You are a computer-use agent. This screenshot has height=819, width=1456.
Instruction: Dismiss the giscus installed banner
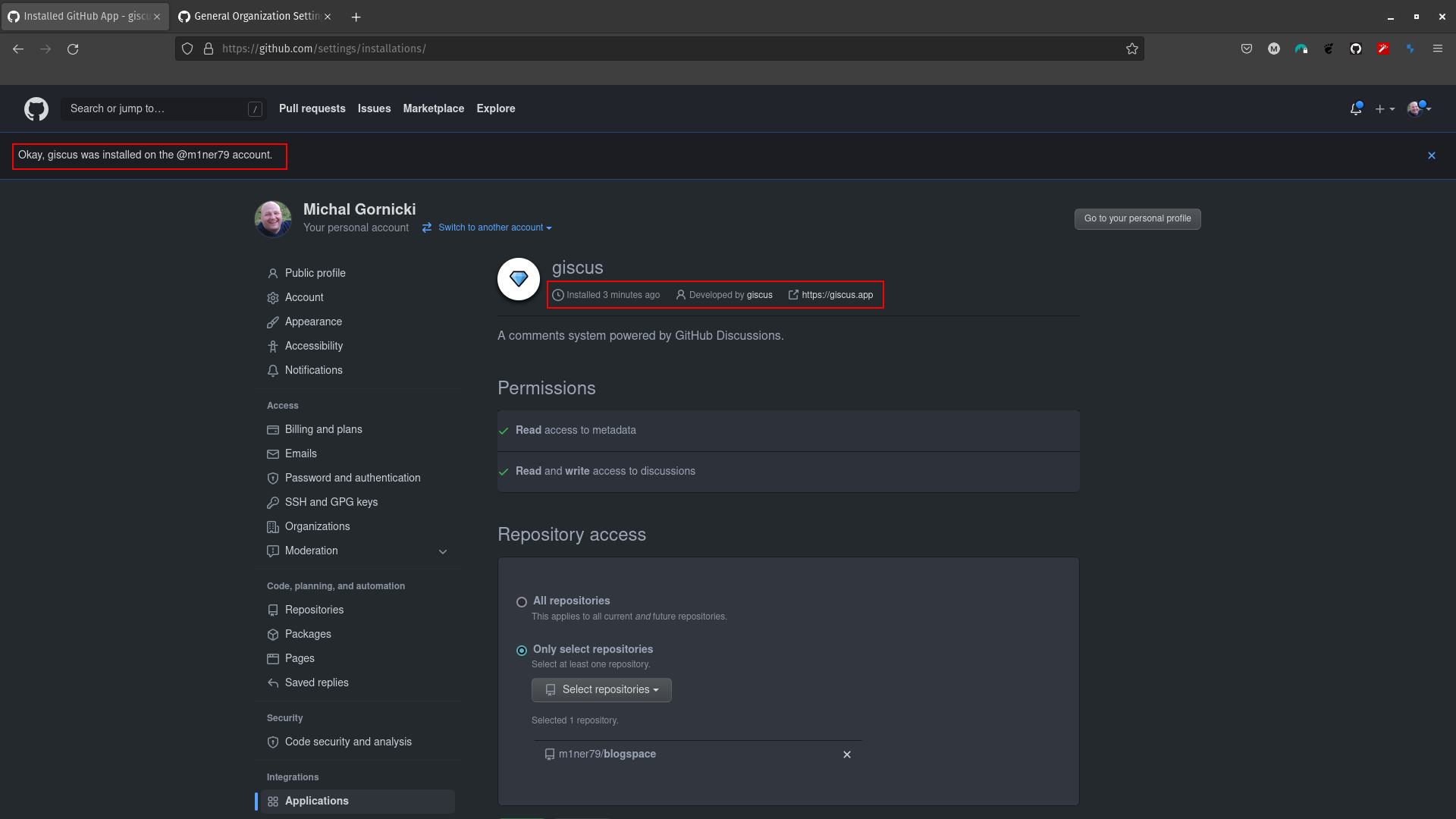[x=1432, y=155]
